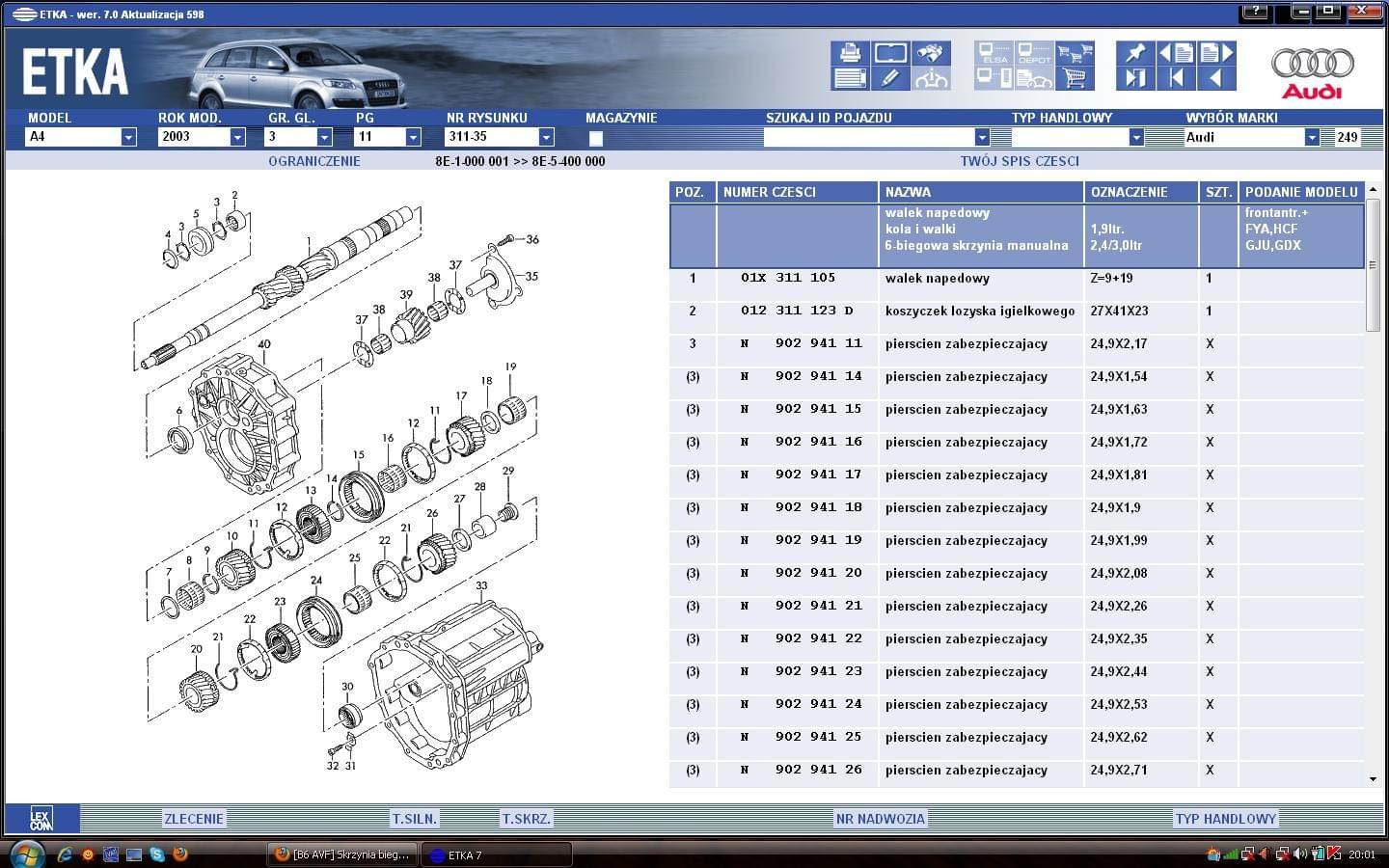The height and width of the screenshot is (868, 1389).
Task: Click the Audi logo
Action: pyautogui.click(x=1312, y=72)
